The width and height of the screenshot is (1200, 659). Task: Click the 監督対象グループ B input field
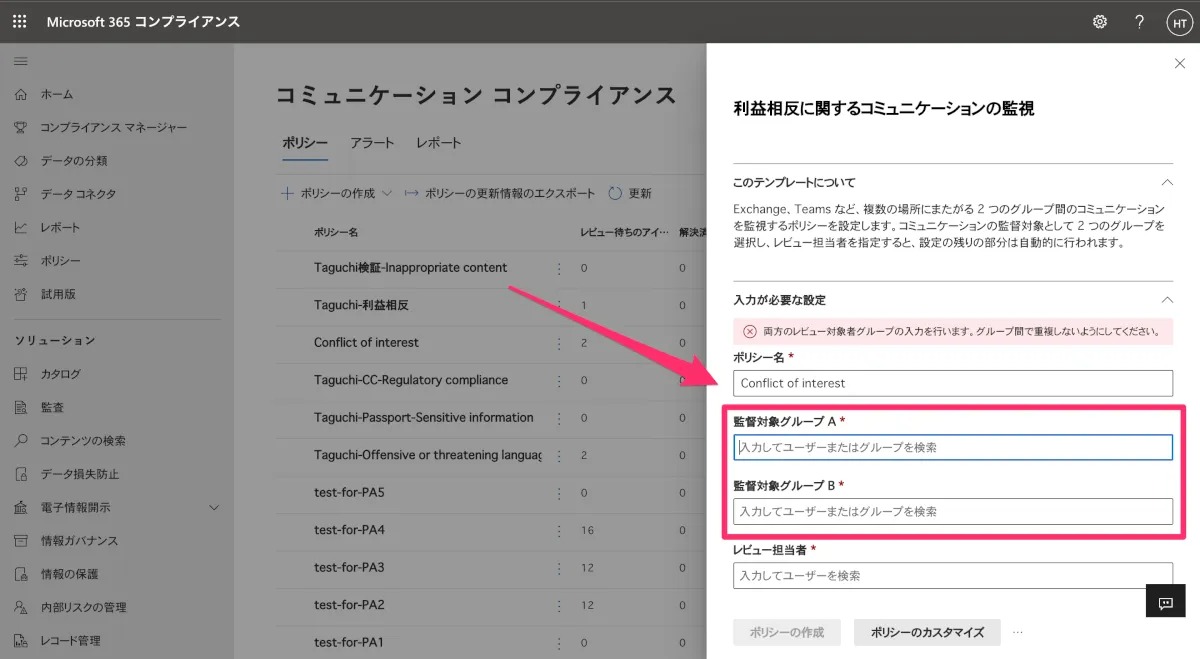(952, 511)
